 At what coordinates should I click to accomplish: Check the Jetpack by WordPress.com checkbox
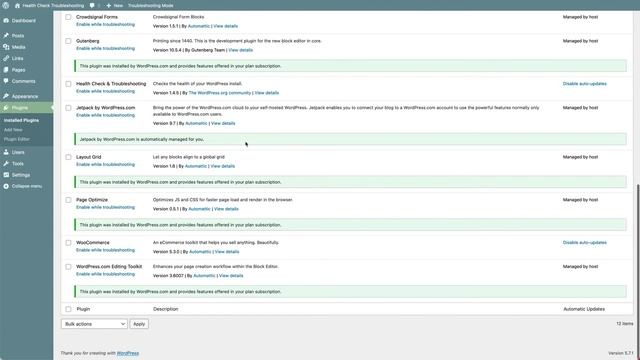click(x=68, y=108)
